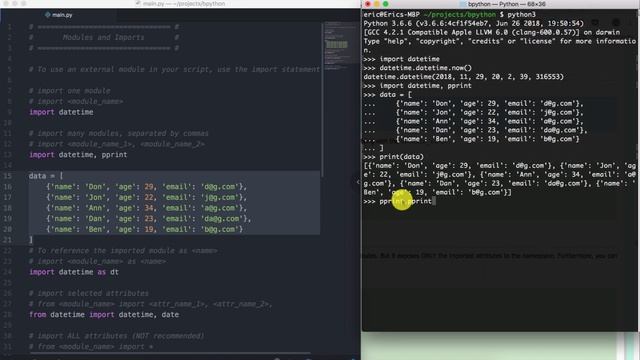Click the 'Jon' row inside the terminal
The image size is (640, 360).
473,112
